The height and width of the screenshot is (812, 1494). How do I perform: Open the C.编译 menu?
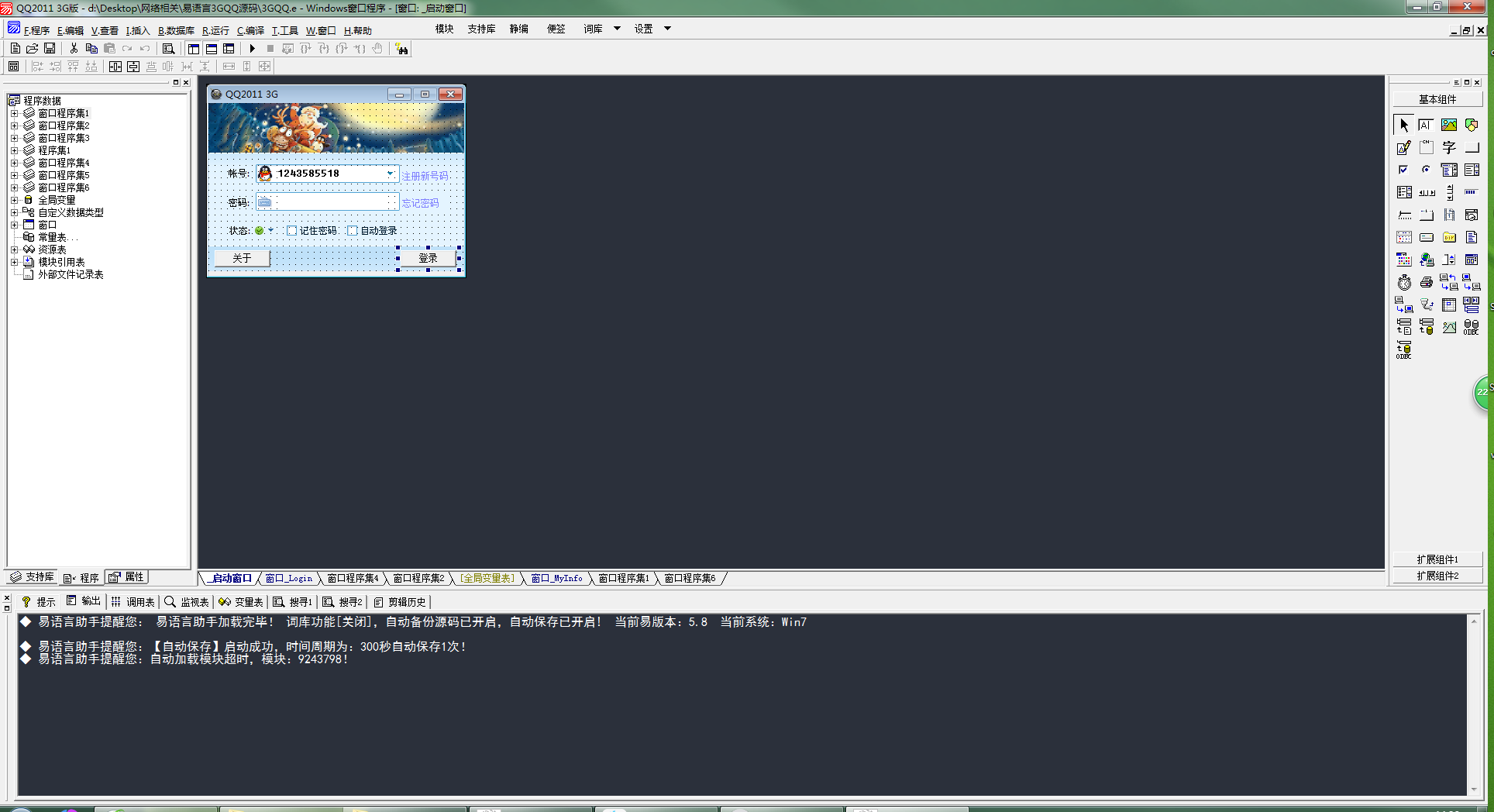tap(250, 31)
